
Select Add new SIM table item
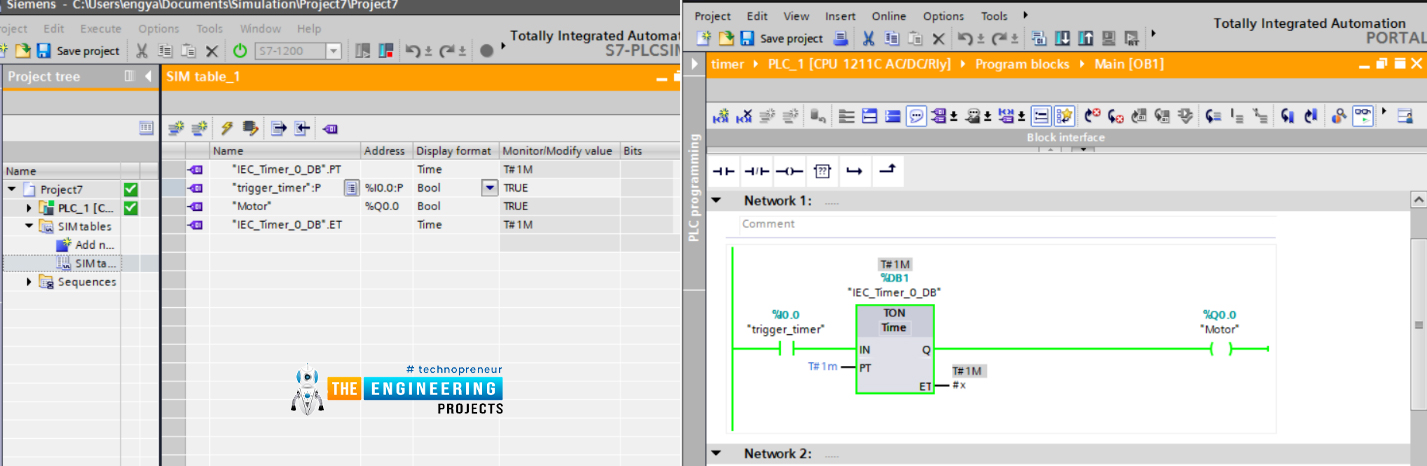[x=86, y=245]
